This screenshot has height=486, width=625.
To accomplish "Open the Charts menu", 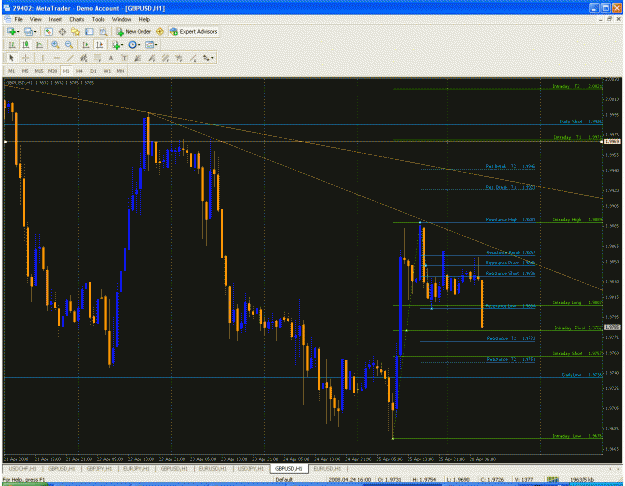I will click(x=77, y=19).
